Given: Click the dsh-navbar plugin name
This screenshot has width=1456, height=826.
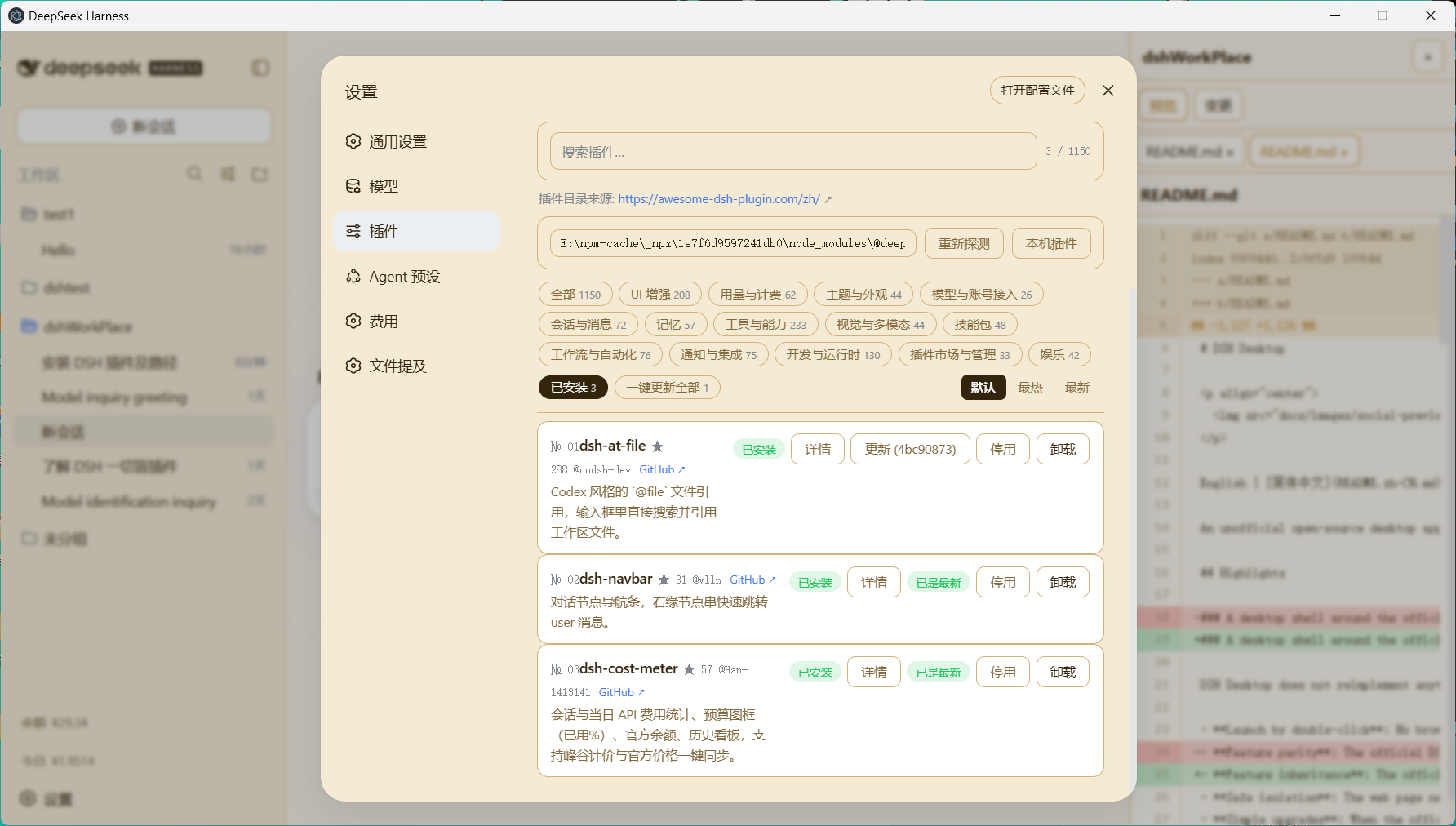Looking at the screenshot, I should click(615, 579).
